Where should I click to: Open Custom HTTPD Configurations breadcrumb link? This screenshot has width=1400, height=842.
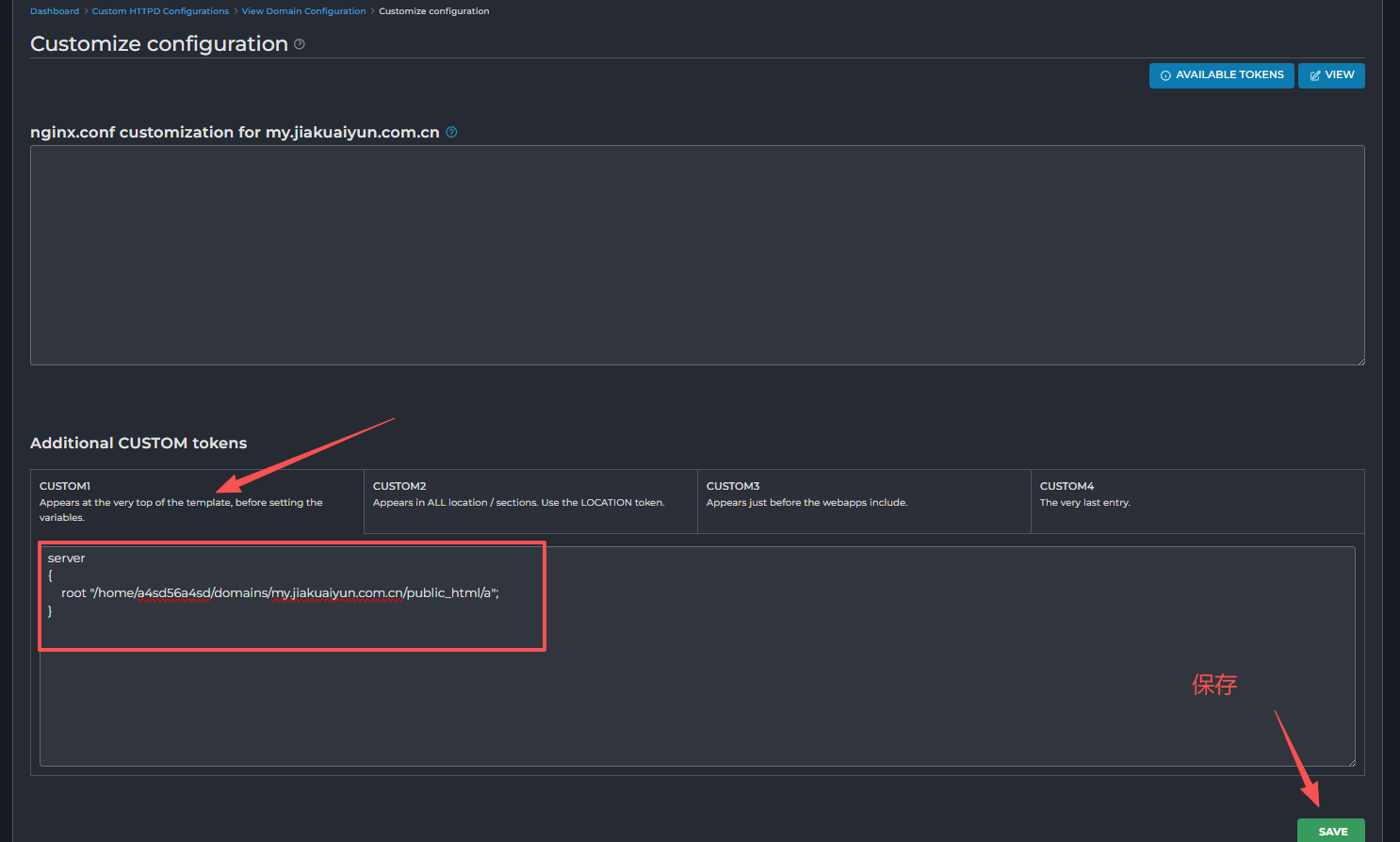pos(160,11)
